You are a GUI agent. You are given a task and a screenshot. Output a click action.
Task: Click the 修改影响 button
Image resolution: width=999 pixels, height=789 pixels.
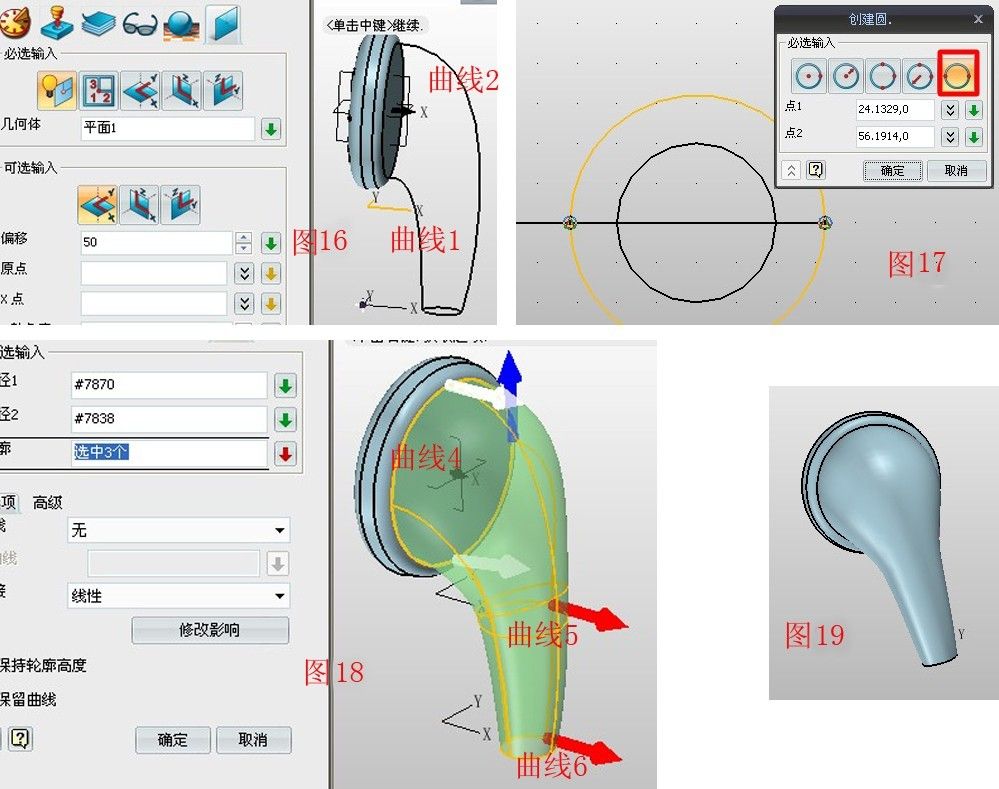click(x=210, y=631)
